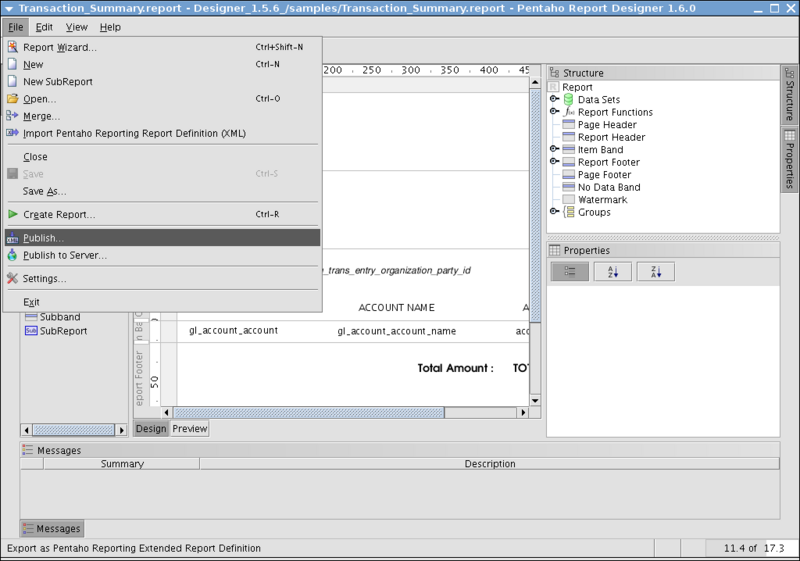Choose Exit from File menu
Image resolution: width=800 pixels, height=561 pixels.
[163, 302]
